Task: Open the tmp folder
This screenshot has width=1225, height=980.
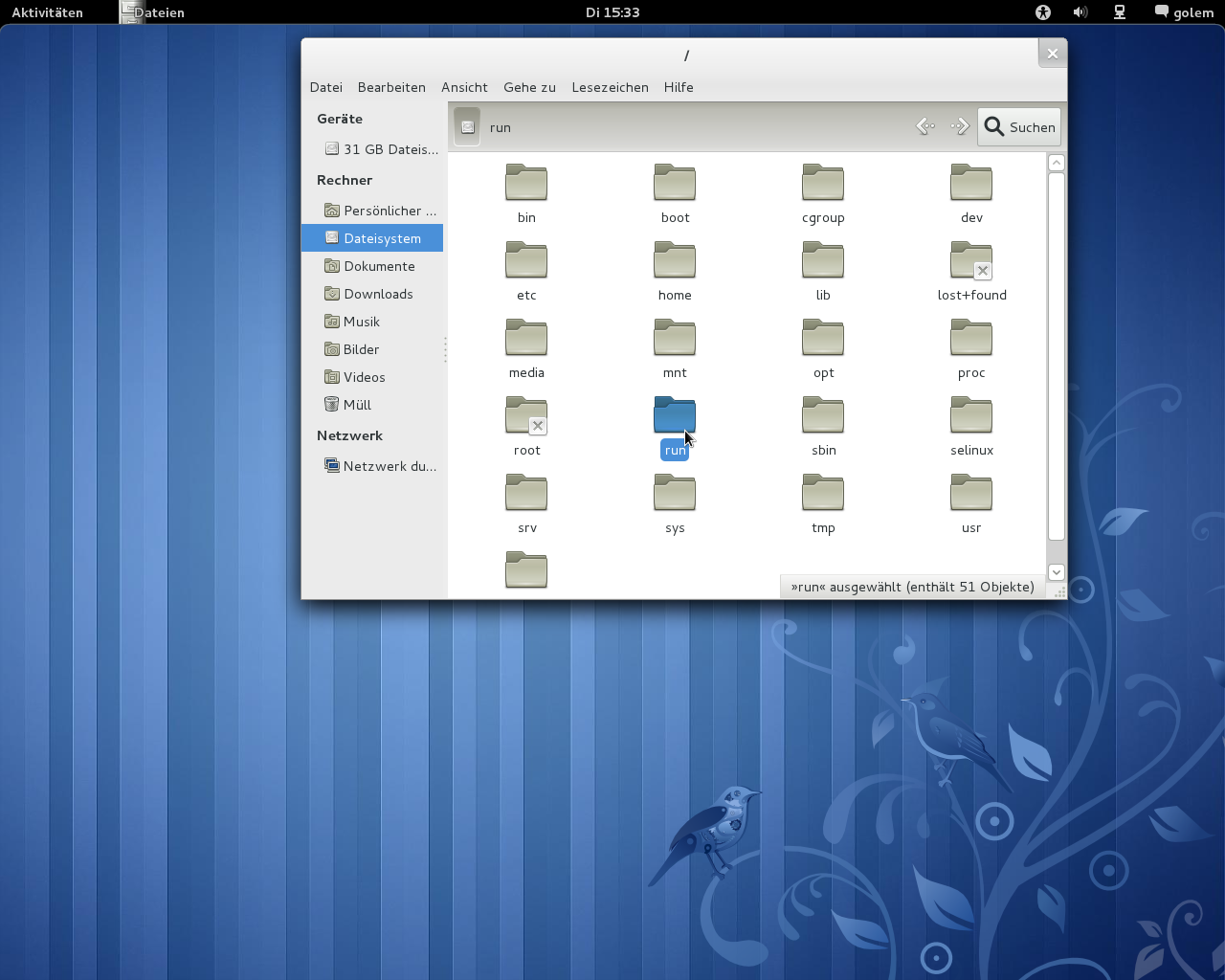Action: click(x=823, y=492)
